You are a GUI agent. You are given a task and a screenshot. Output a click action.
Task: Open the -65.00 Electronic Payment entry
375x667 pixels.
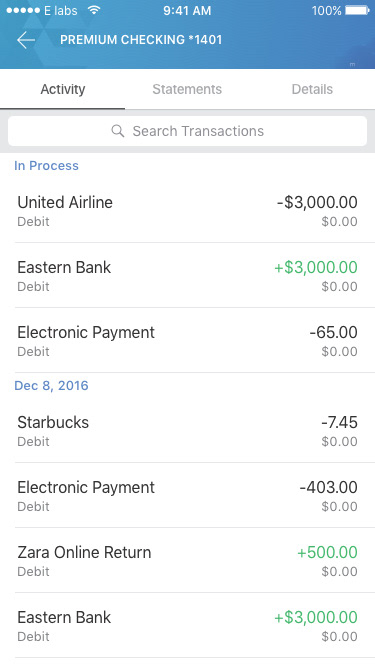(188, 341)
